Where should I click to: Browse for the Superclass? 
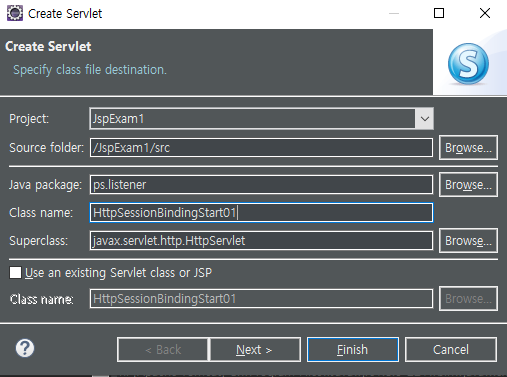tap(468, 241)
